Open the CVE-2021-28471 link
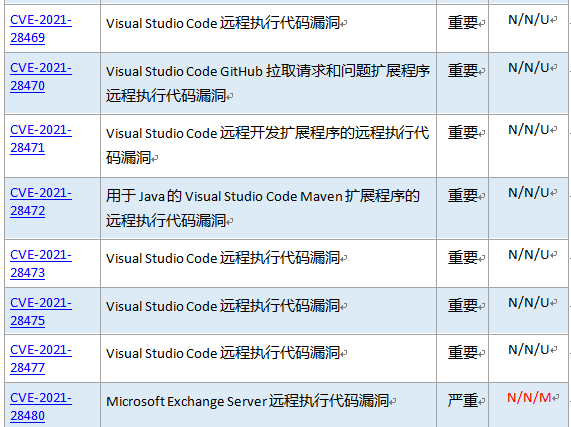The height and width of the screenshot is (427, 571). pos(41,139)
